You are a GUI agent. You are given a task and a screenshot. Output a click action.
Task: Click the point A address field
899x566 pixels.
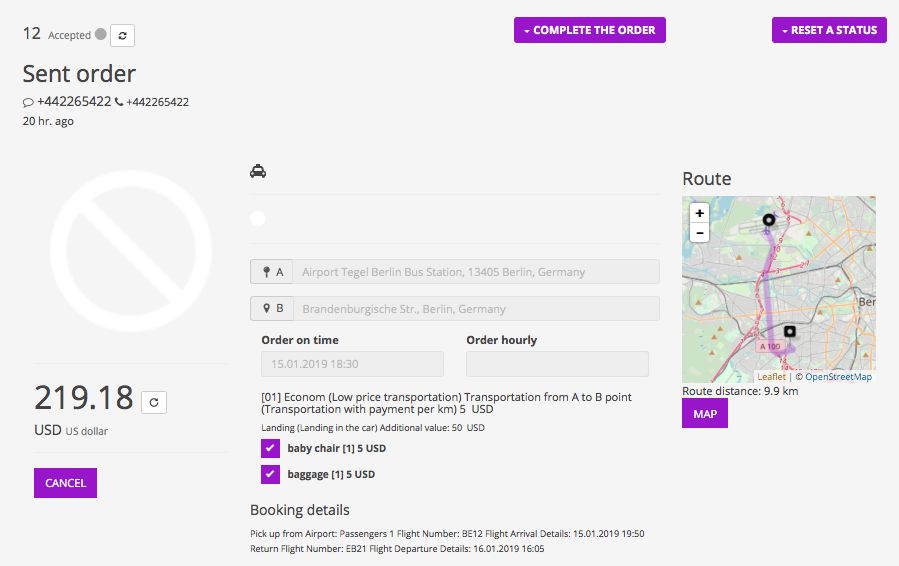coord(478,272)
